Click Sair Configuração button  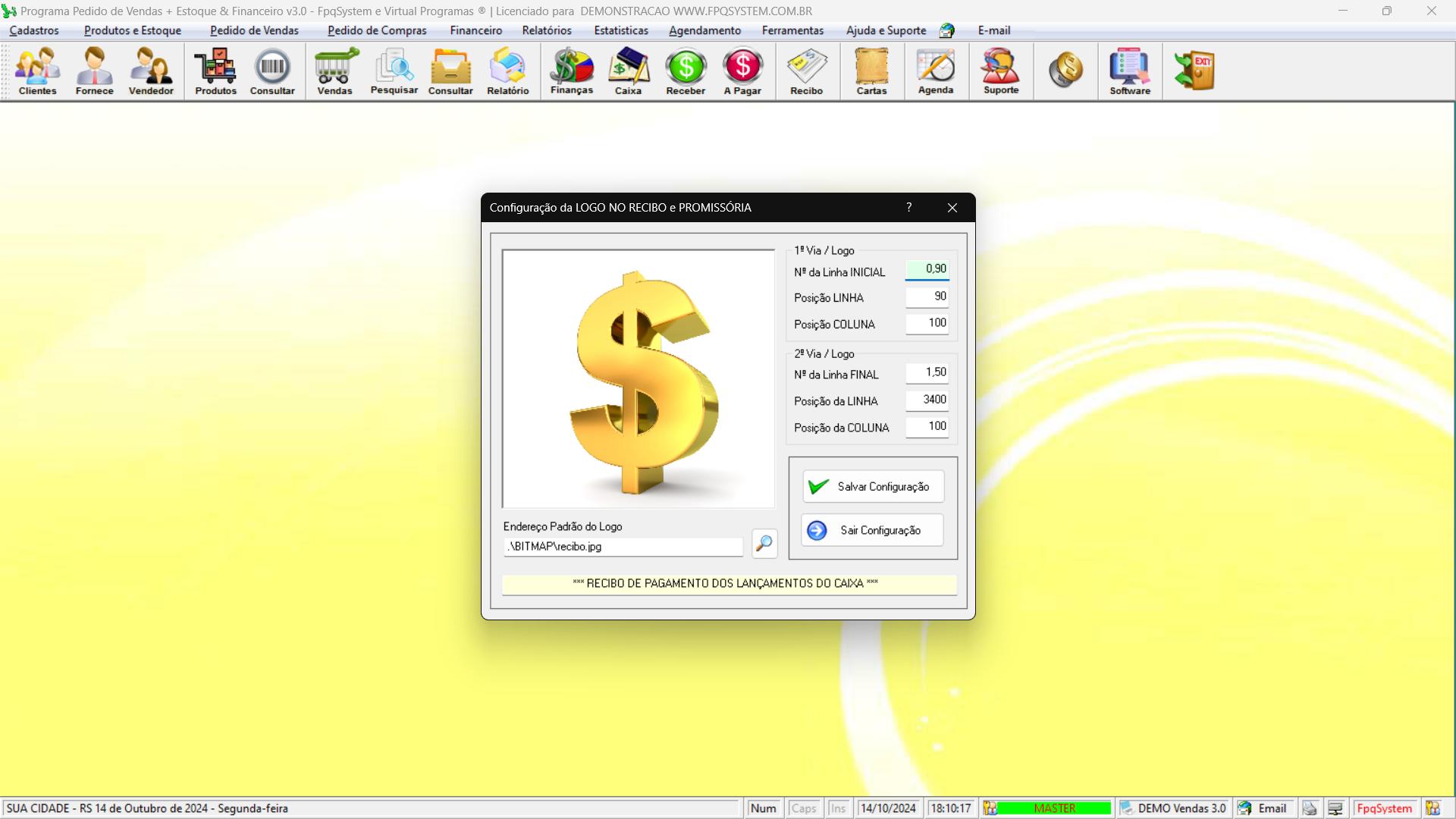click(872, 530)
